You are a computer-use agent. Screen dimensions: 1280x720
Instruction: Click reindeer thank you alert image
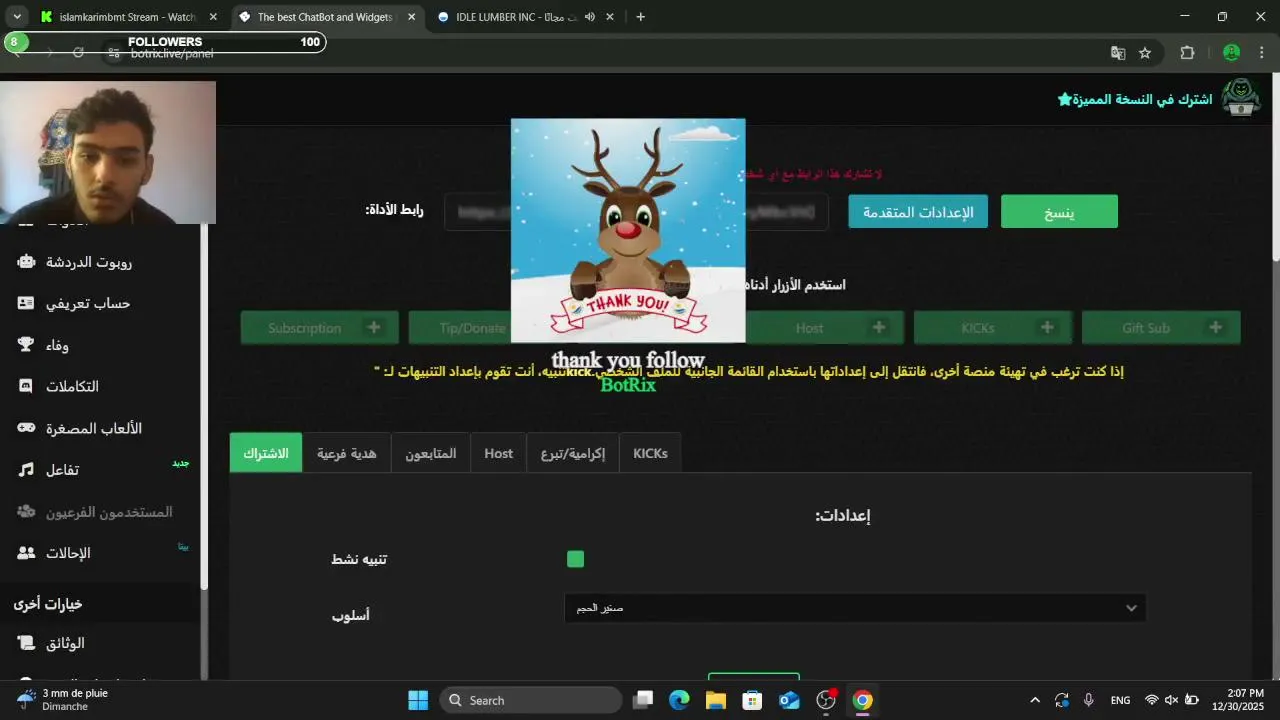point(628,230)
